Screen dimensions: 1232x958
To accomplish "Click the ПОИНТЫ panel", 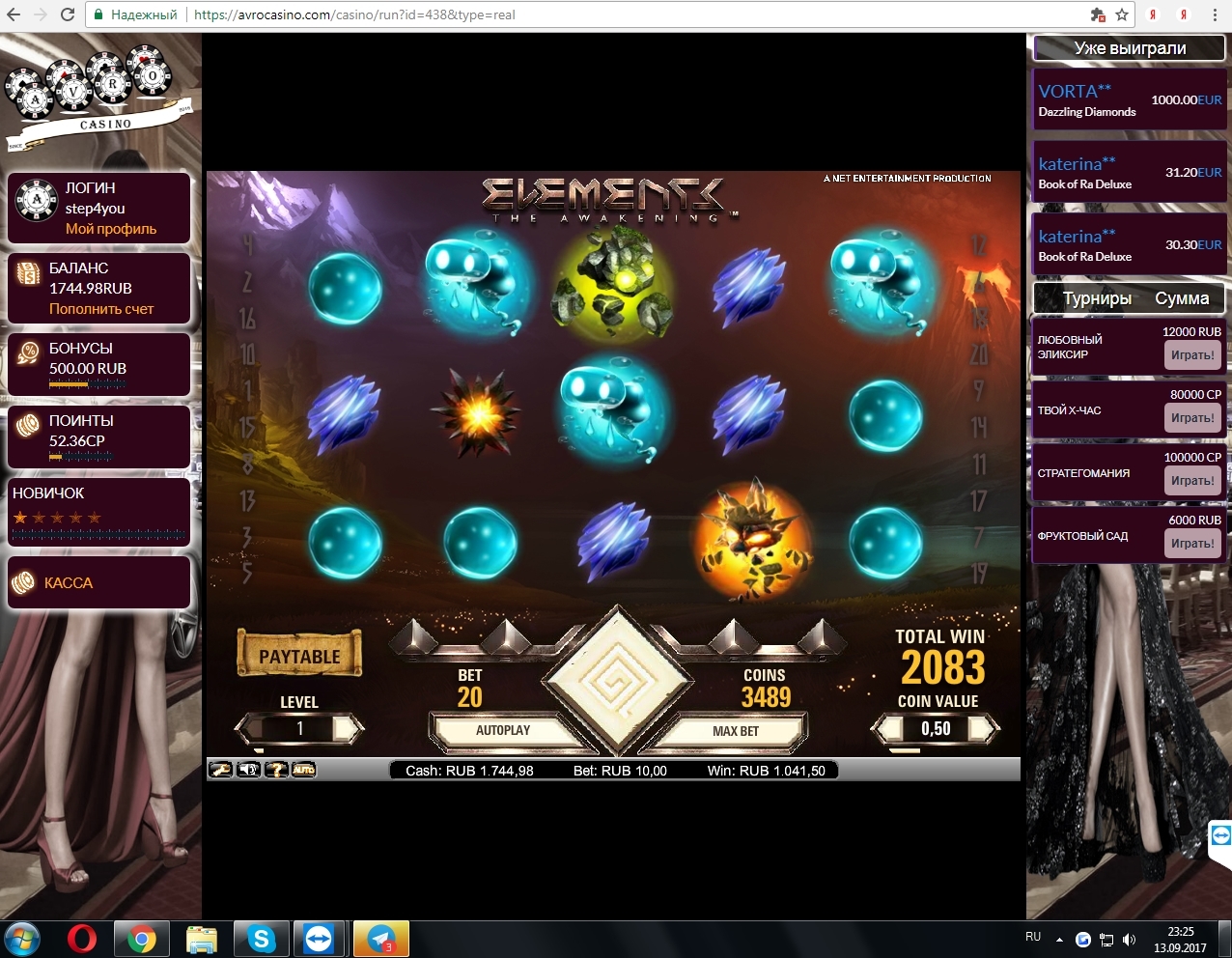I will [98, 437].
